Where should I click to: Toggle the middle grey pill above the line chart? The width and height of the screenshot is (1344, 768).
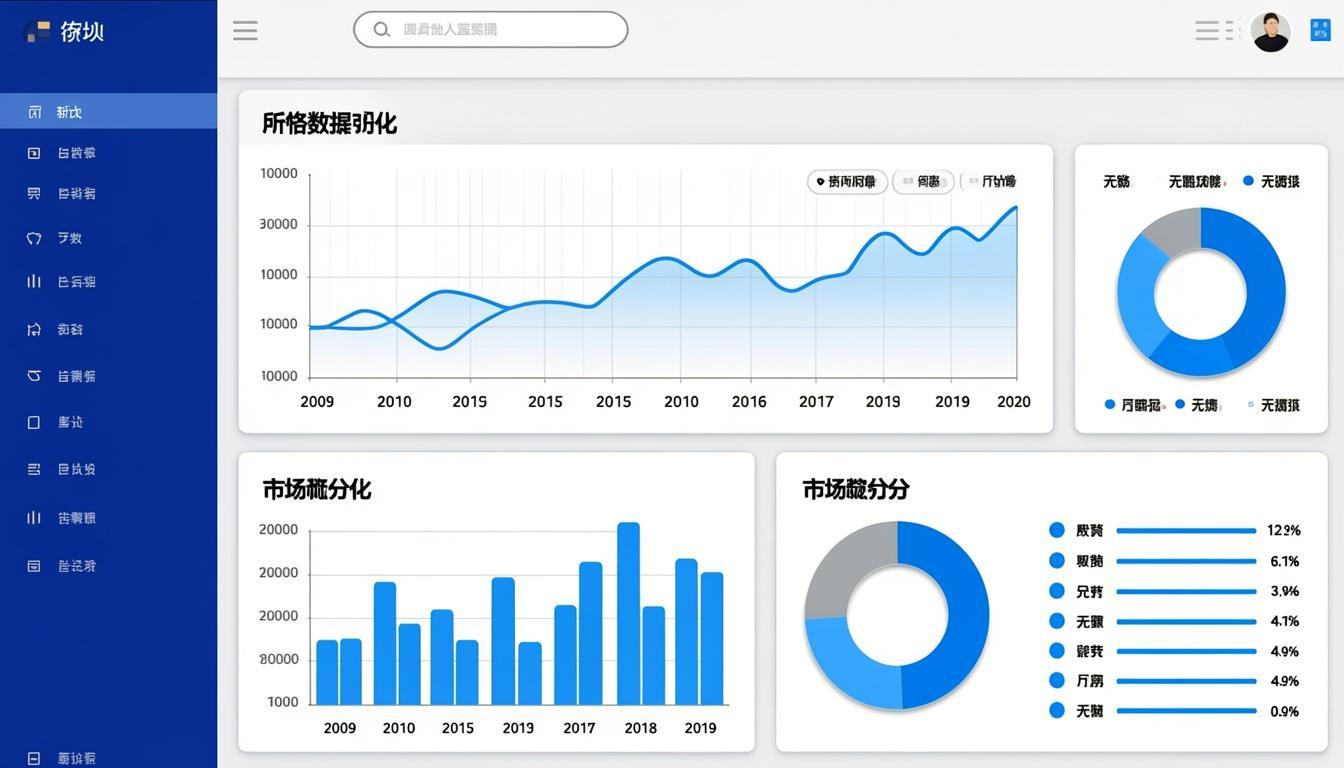pos(922,181)
